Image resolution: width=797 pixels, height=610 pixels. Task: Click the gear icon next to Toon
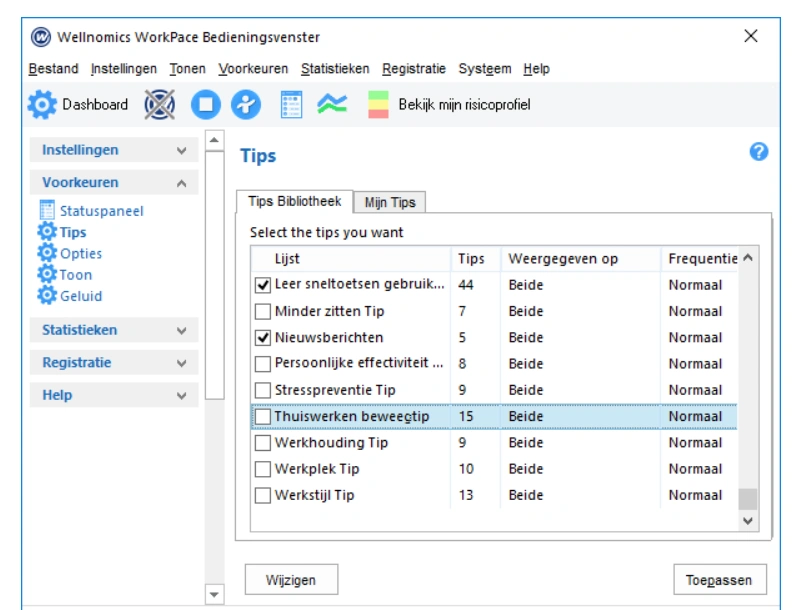pos(47,274)
